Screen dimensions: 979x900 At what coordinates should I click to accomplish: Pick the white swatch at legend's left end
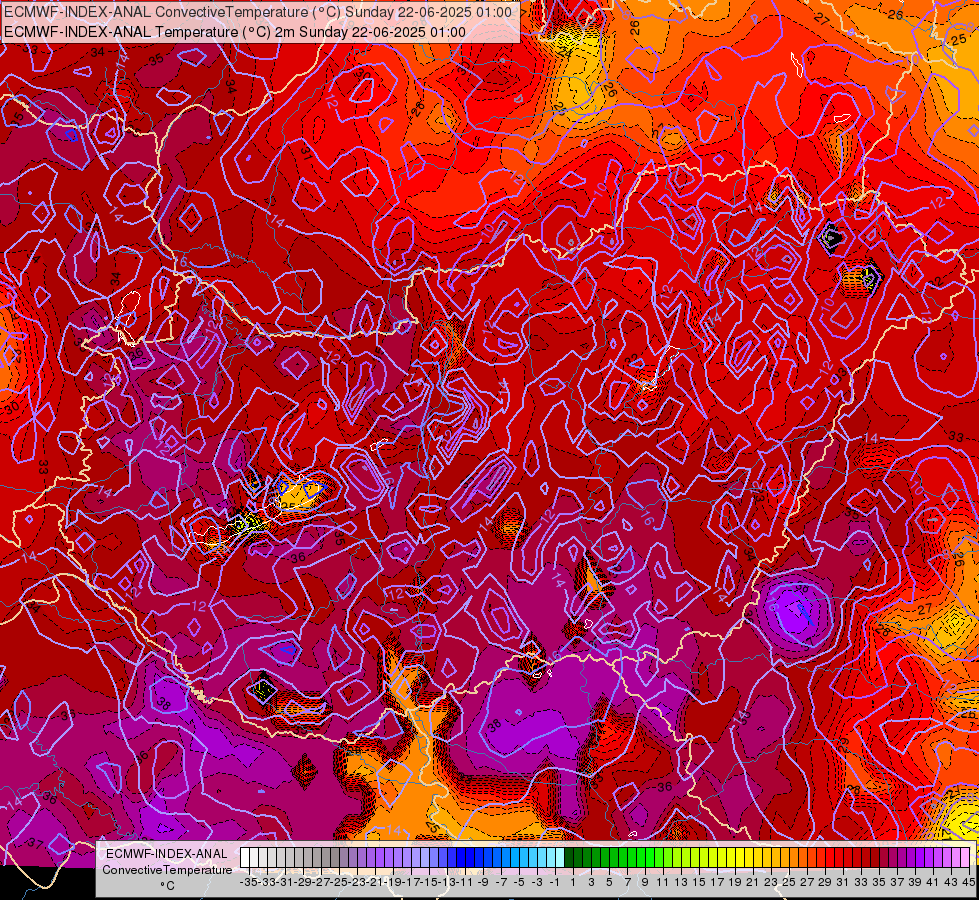pos(245,857)
